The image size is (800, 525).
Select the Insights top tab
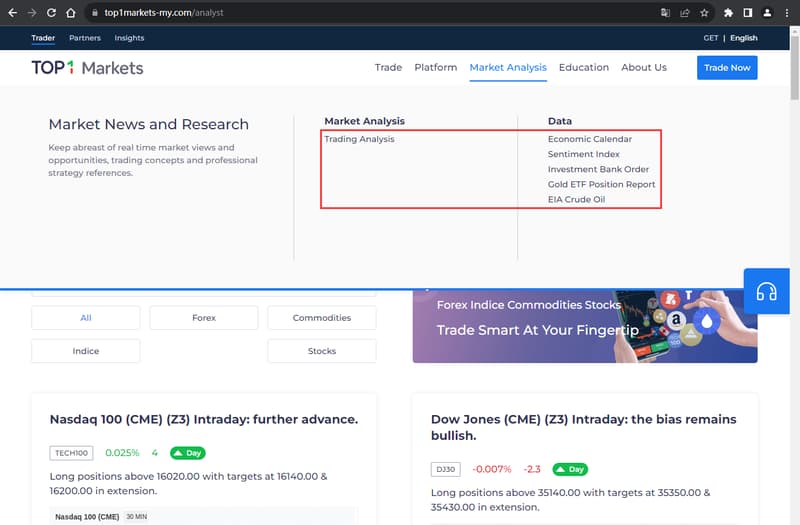point(129,38)
